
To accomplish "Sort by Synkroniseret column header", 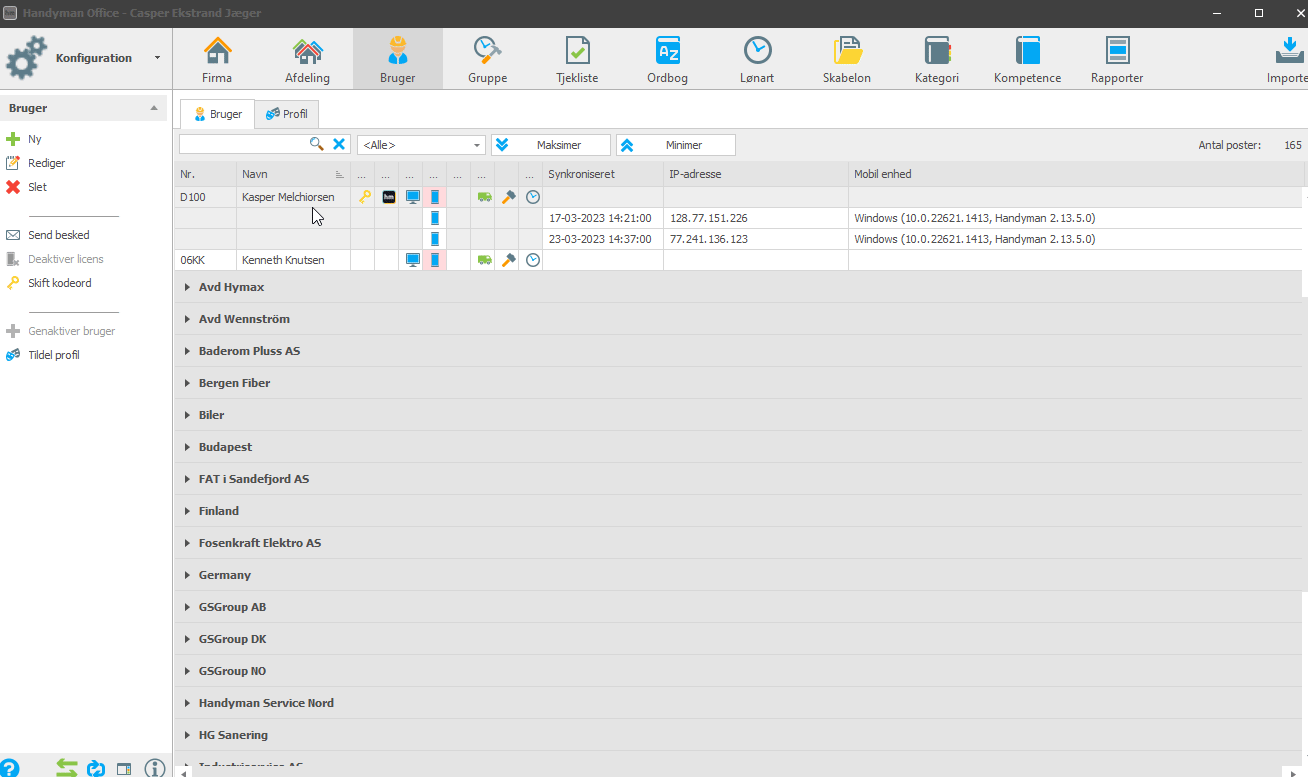I will (603, 174).
